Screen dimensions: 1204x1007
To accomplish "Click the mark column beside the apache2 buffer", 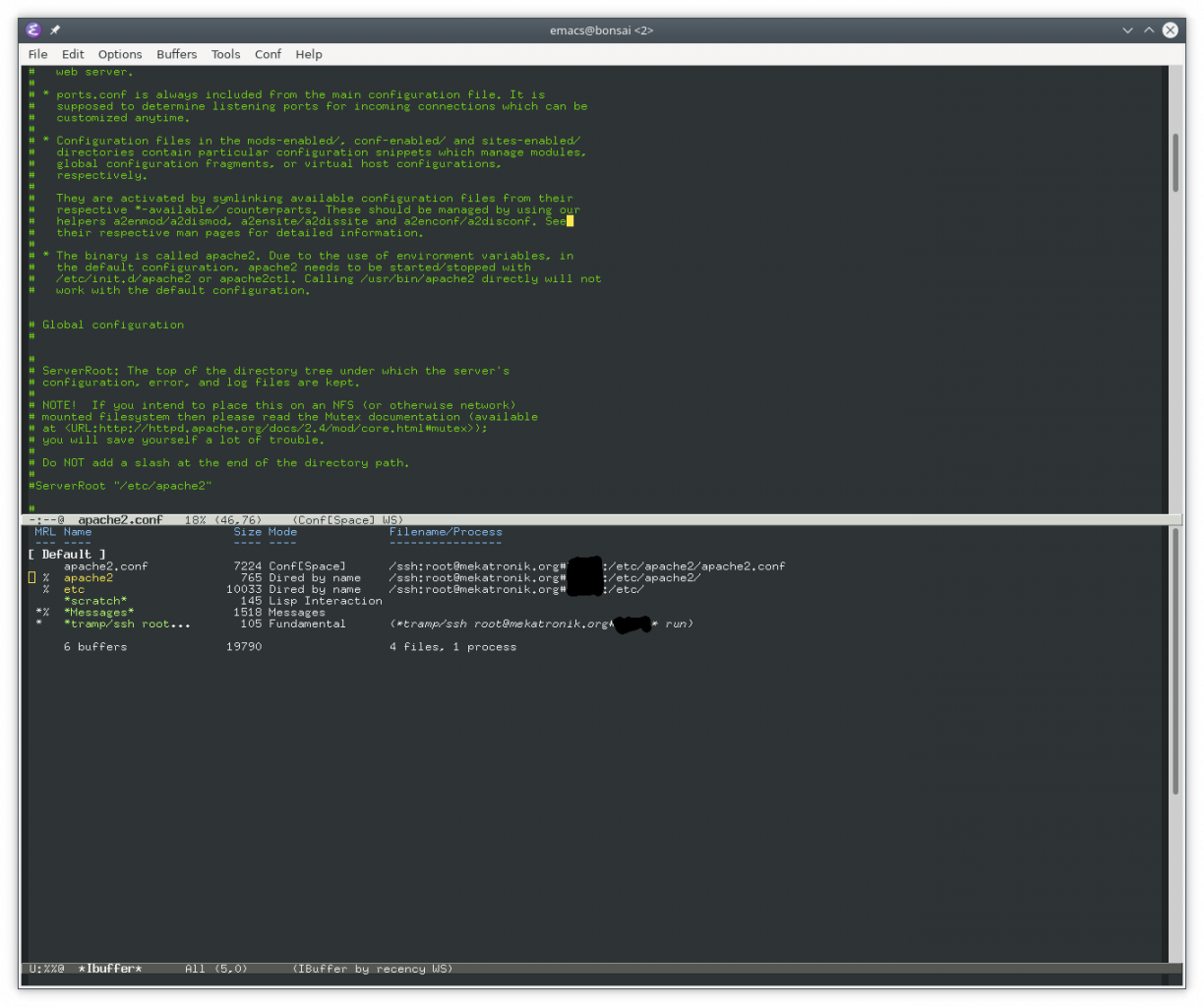I will (x=31, y=578).
